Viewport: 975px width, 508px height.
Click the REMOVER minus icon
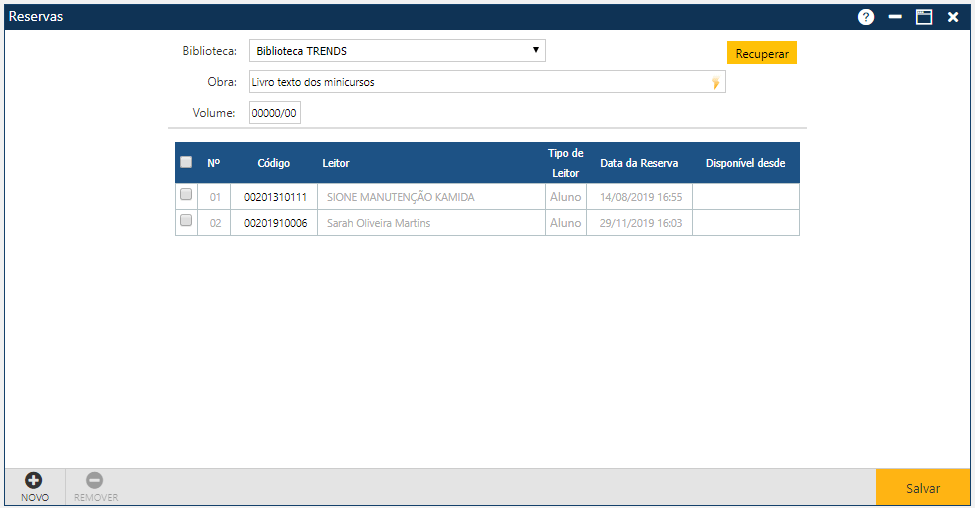pyautogui.click(x=95, y=481)
